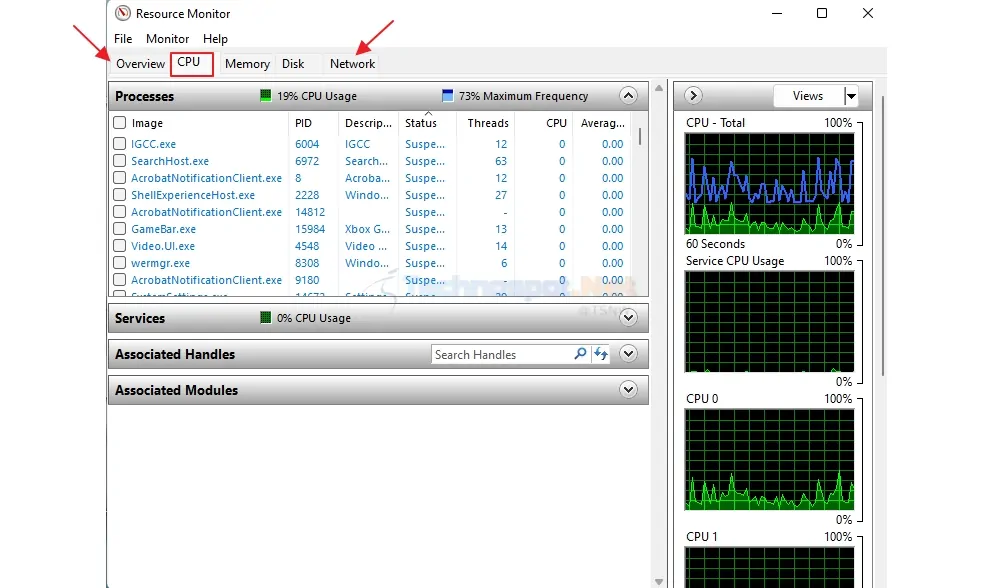
Task: Sort by the Threads column header
Action: (488, 123)
